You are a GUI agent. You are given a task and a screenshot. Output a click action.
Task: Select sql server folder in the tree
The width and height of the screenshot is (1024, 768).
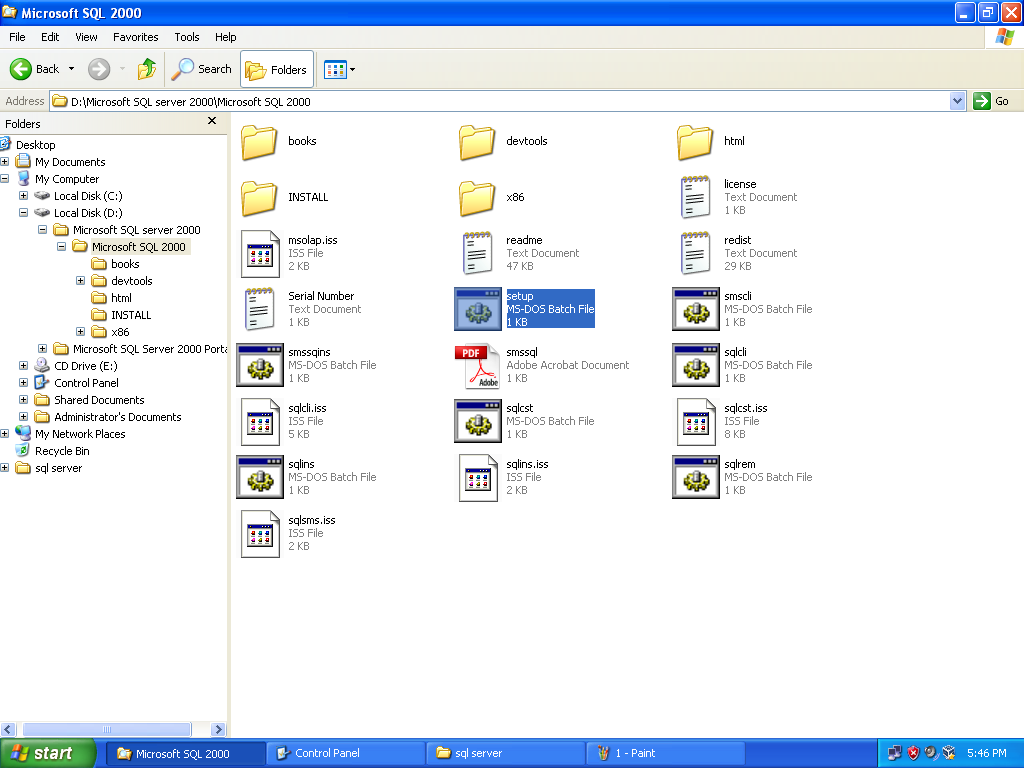coord(59,468)
